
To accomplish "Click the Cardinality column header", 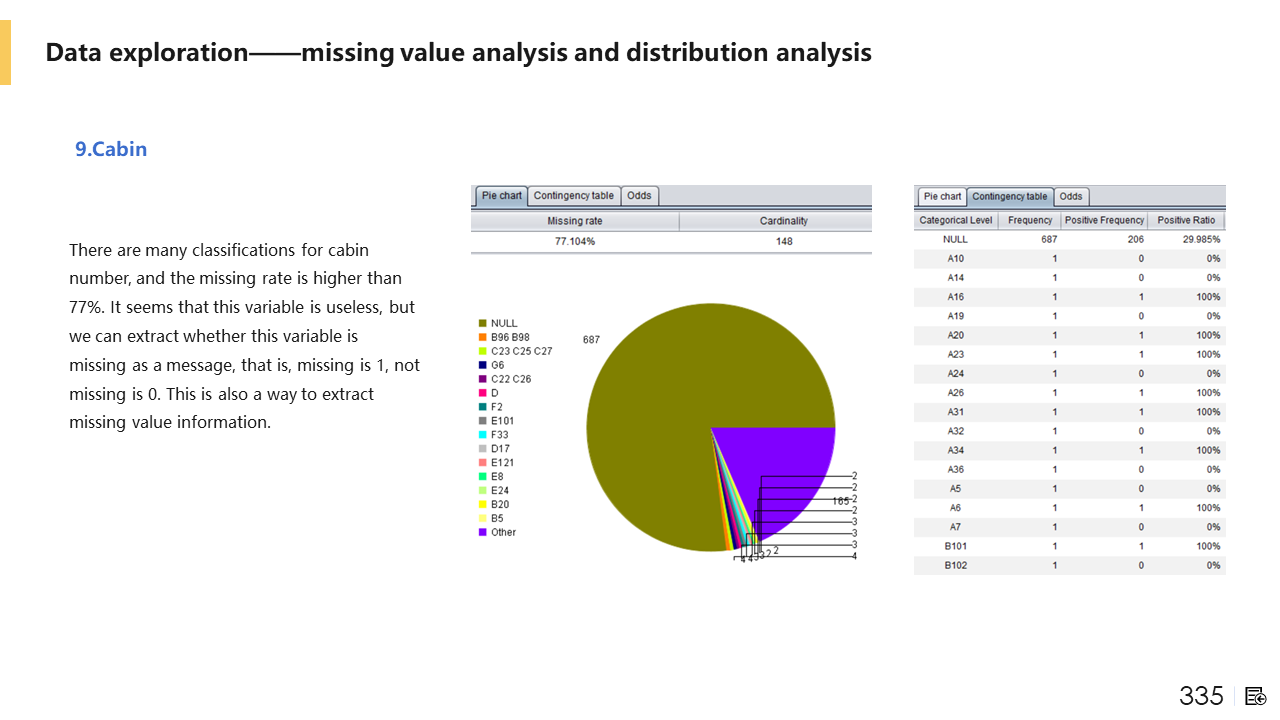I will point(783,221).
